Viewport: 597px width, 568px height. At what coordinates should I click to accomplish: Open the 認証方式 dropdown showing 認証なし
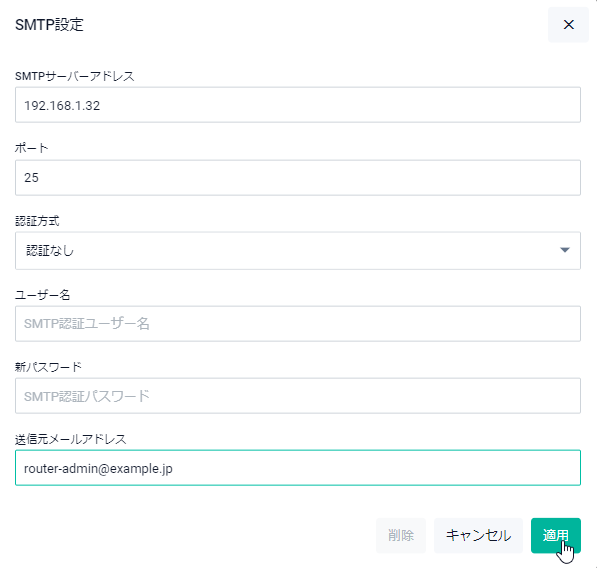[x=298, y=250]
